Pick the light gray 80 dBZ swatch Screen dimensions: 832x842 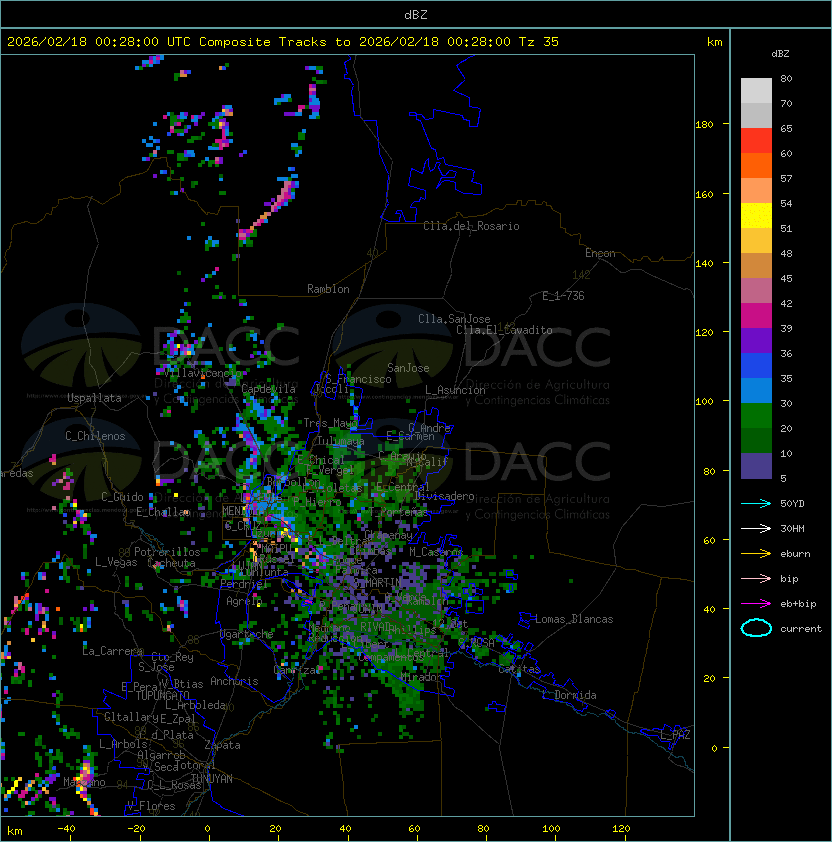(756, 91)
